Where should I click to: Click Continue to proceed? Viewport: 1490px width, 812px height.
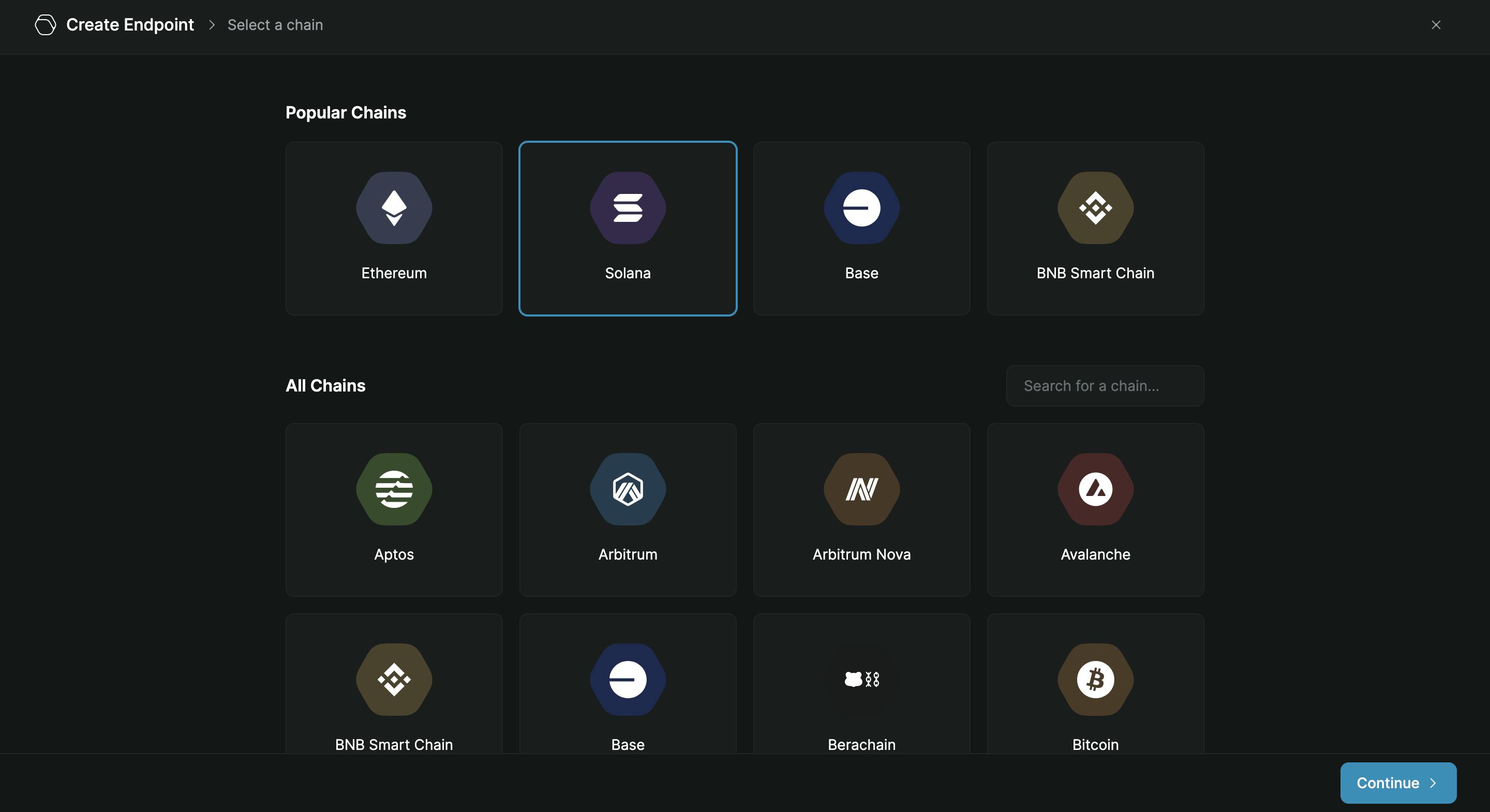tap(1398, 783)
